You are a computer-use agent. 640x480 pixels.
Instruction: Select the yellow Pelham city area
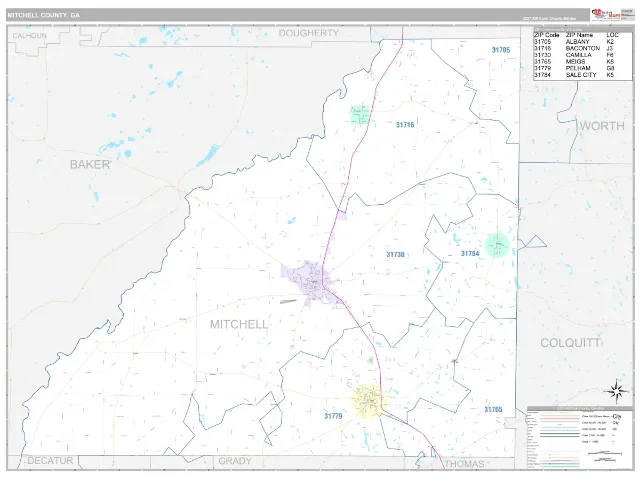pyautogui.click(x=369, y=400)
